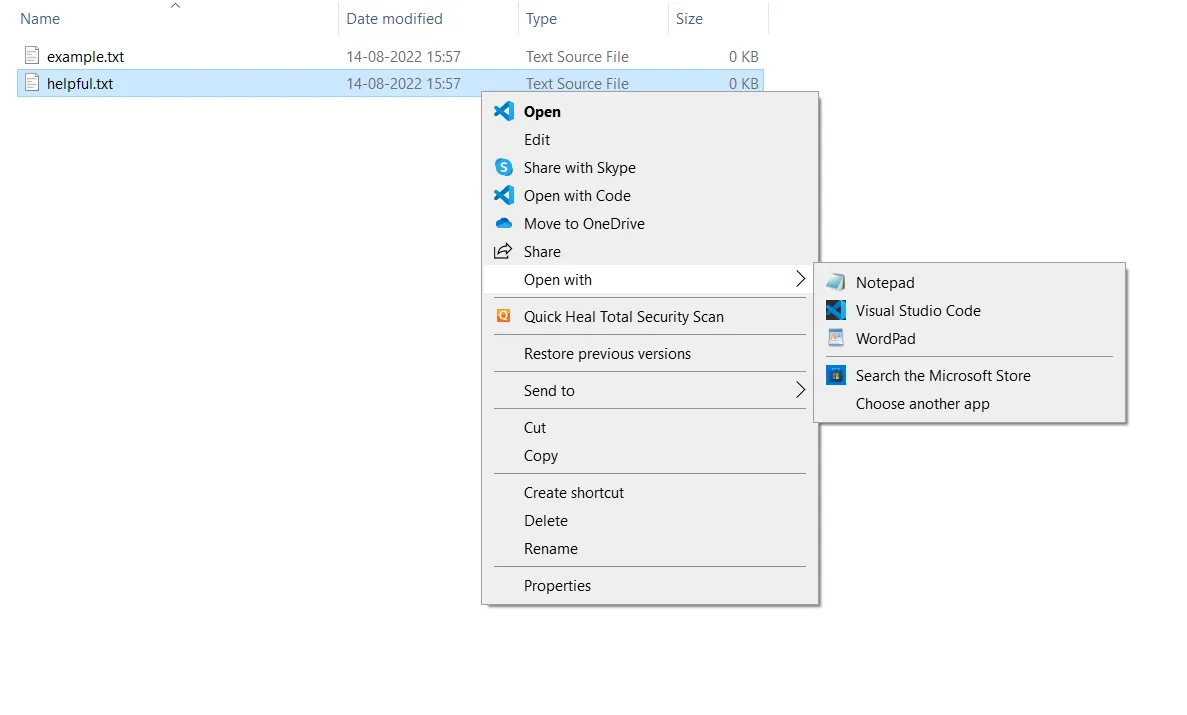The width and height of the screenshot is (1187, 715).
Task: Click the Skype icon in context menu
Action: pos(504,168)
